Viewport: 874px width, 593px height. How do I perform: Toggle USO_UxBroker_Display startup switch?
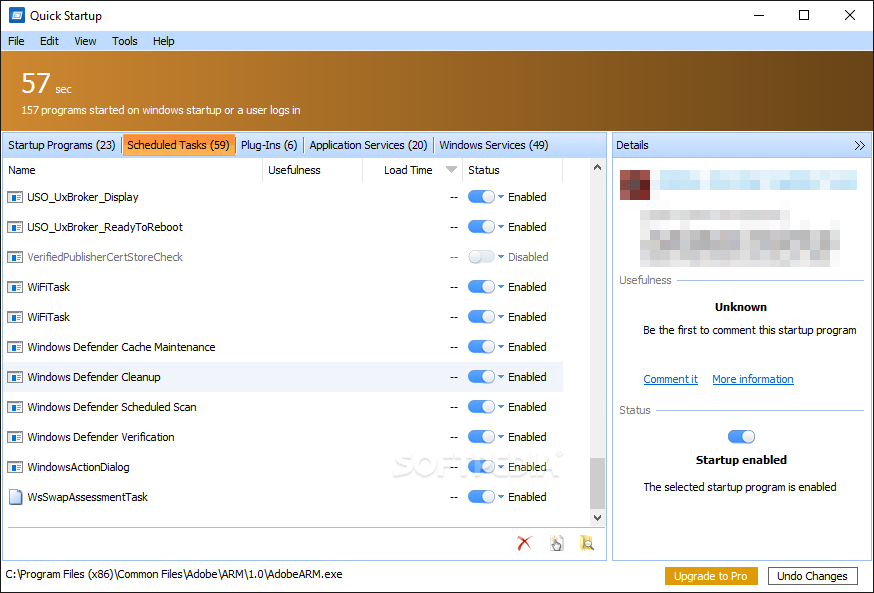481,197
